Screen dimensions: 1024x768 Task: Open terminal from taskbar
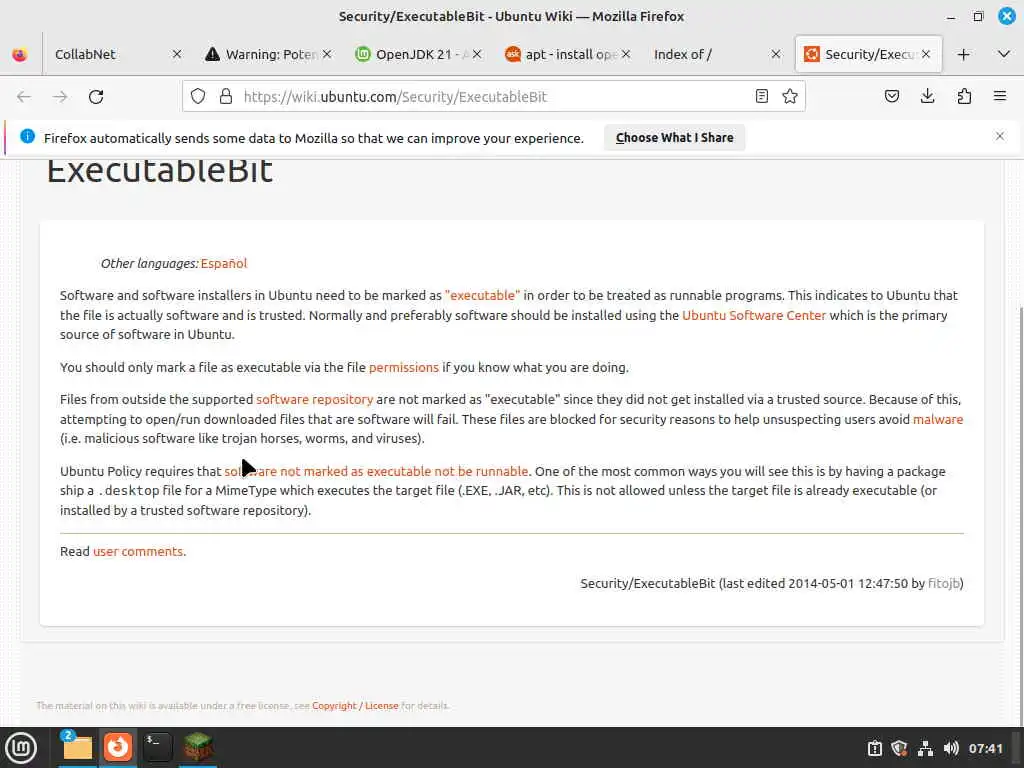157,747
